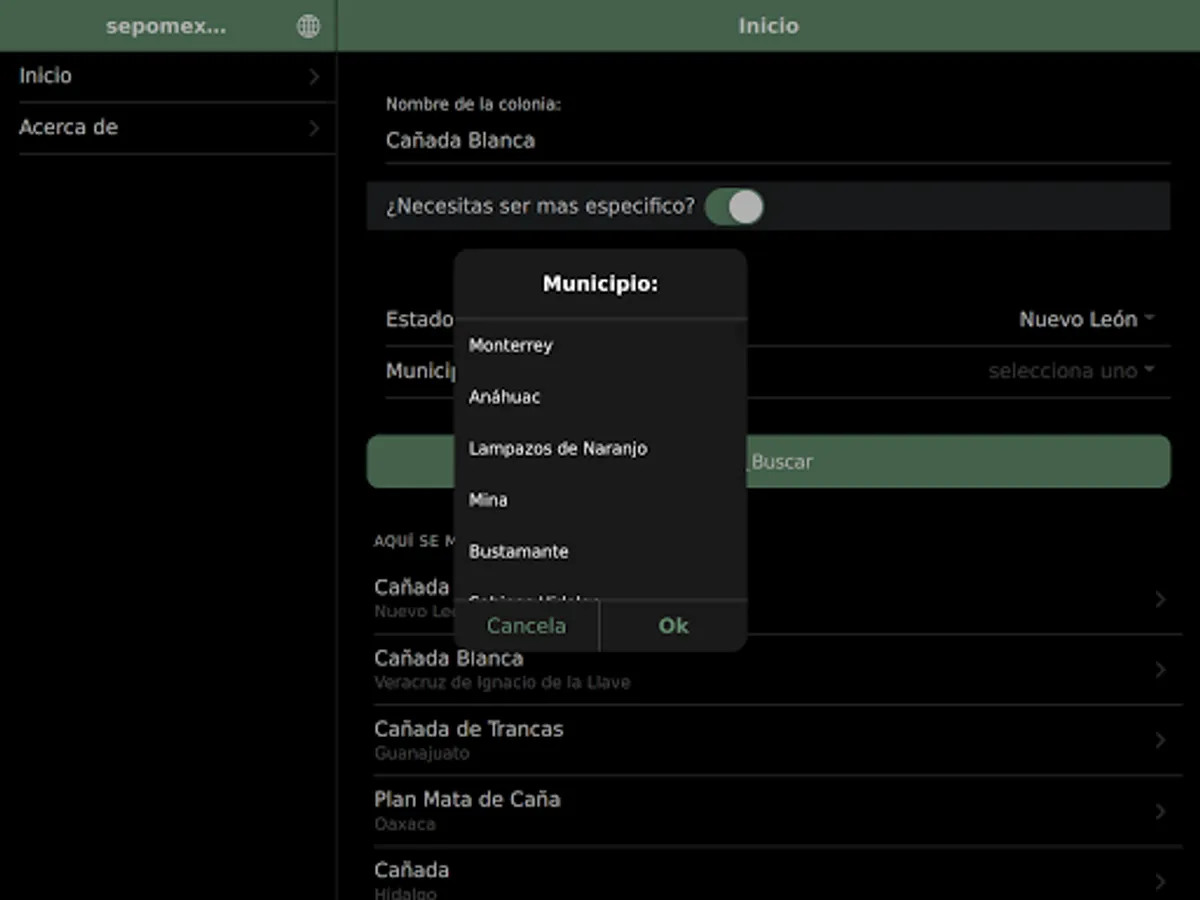Click chevron on the first Nuevo León result row
Image resolution: width=1200 pixels, height=900 pixels.
[1160, 599]
